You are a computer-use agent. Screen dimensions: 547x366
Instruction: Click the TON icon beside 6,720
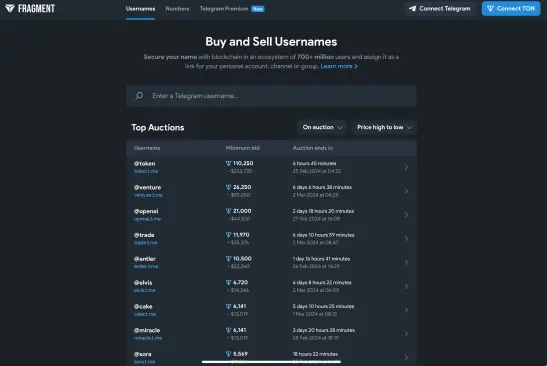[x=228, y=282]
